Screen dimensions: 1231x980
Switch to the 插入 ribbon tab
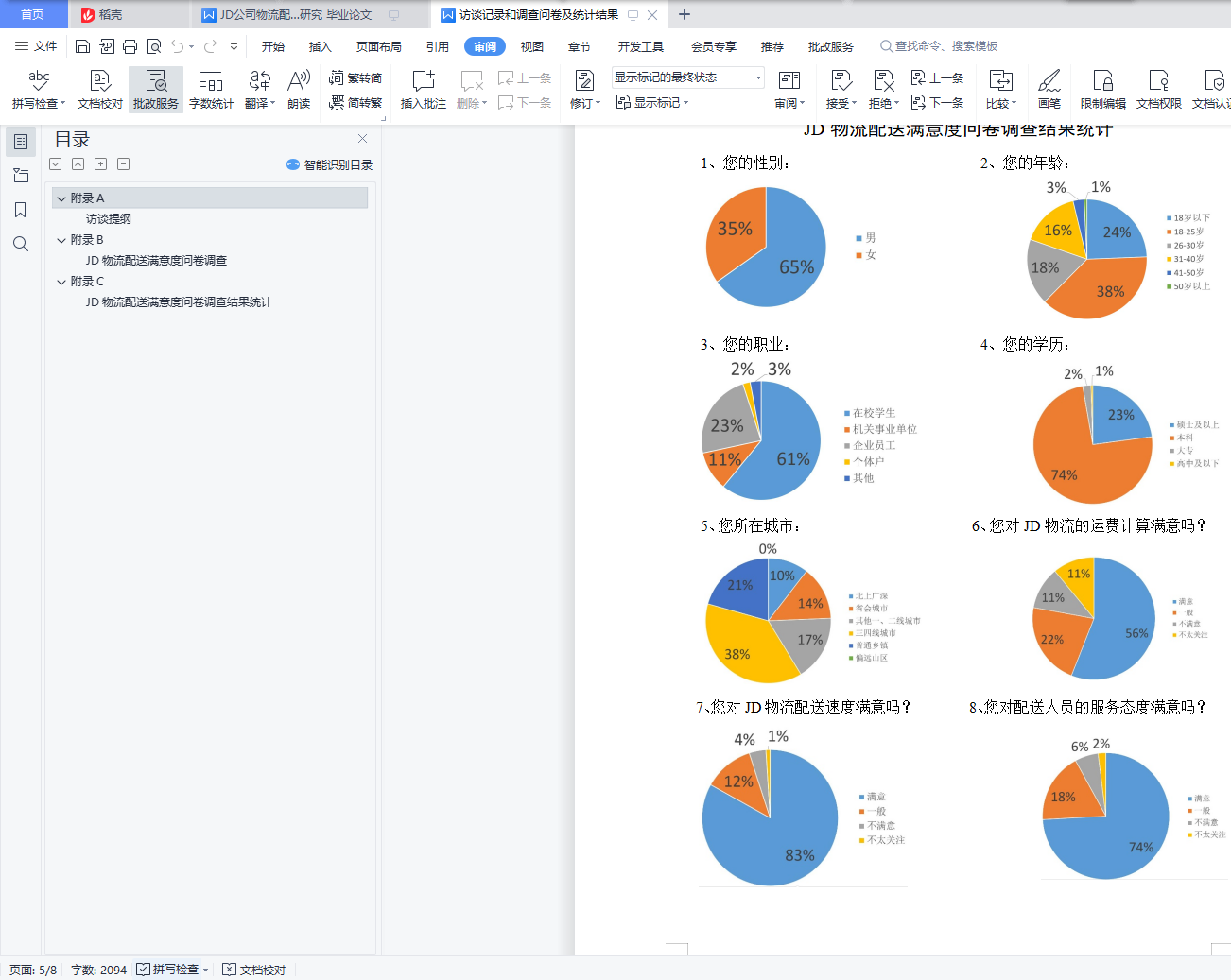[x=321, y=46]
